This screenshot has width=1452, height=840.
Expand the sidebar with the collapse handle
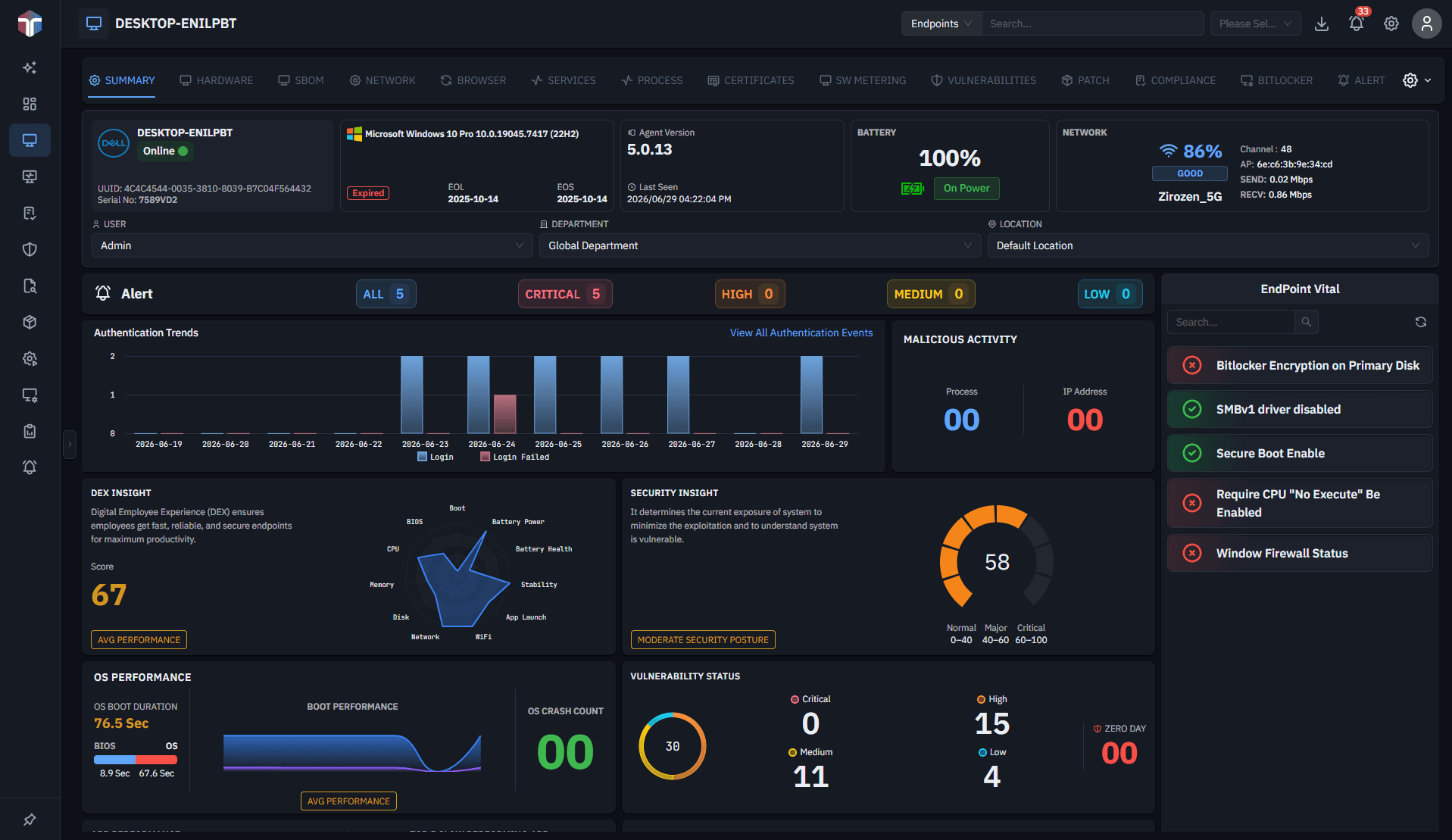70,445
